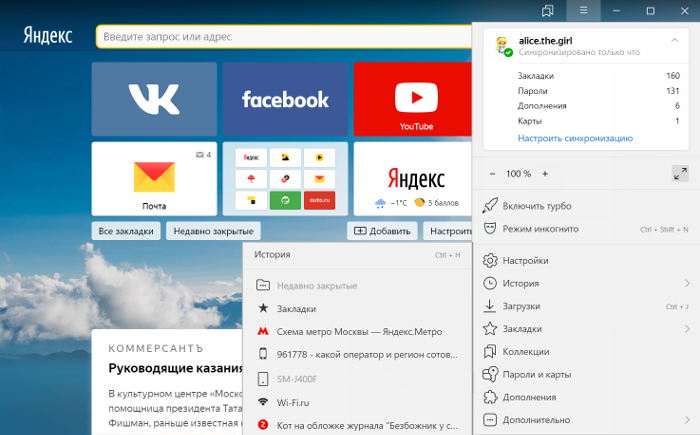The height and width of the screenshot is (435, 700).
Task: Expand Дополнительно submenu arrow
Action: tap(687, 420)
